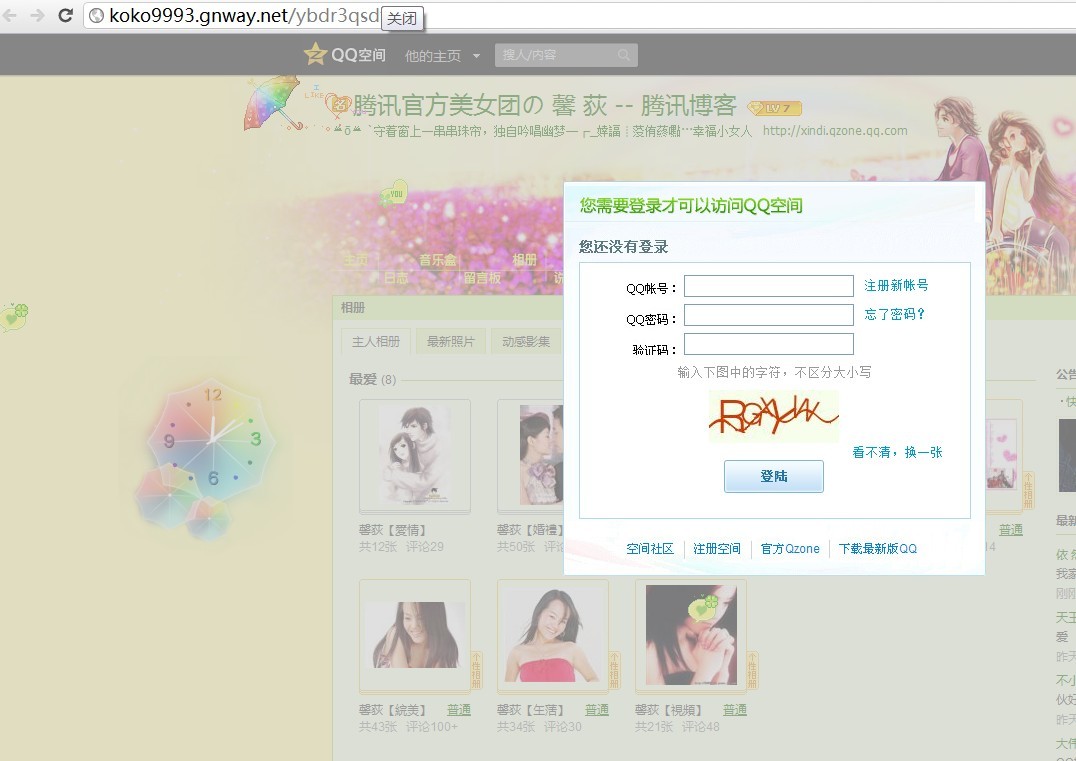Open the 音乐盒 navigation tab
The width and height of the screenshot is (1076, 761).
(x=438, y=259)
